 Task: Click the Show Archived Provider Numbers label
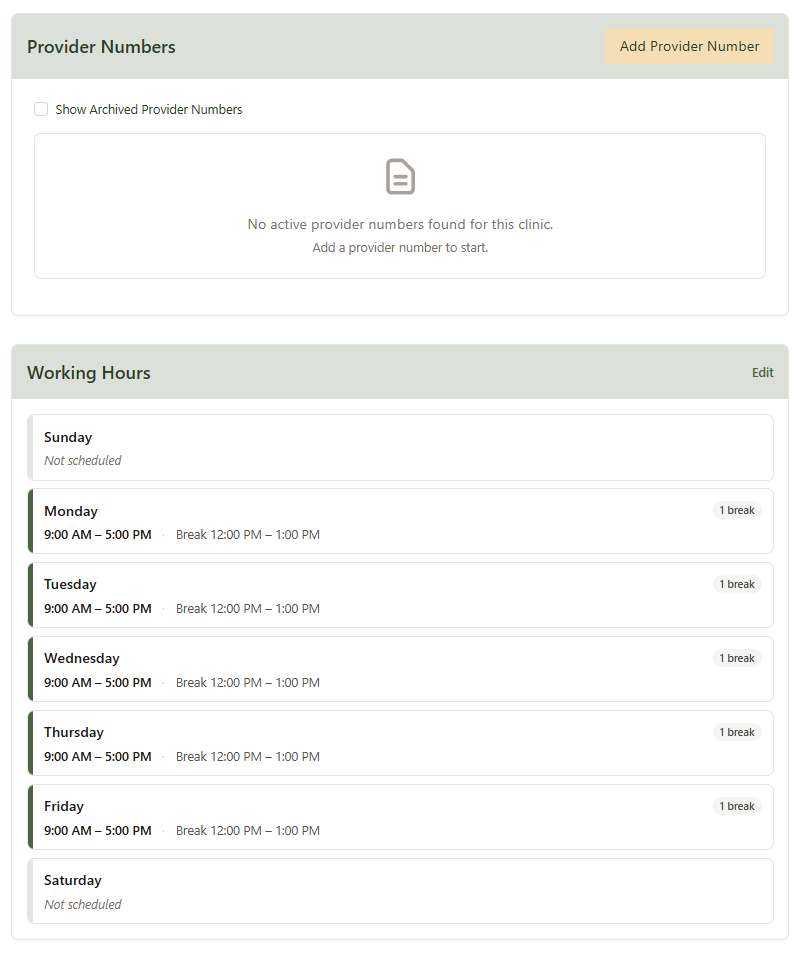(x=149, y=110)
